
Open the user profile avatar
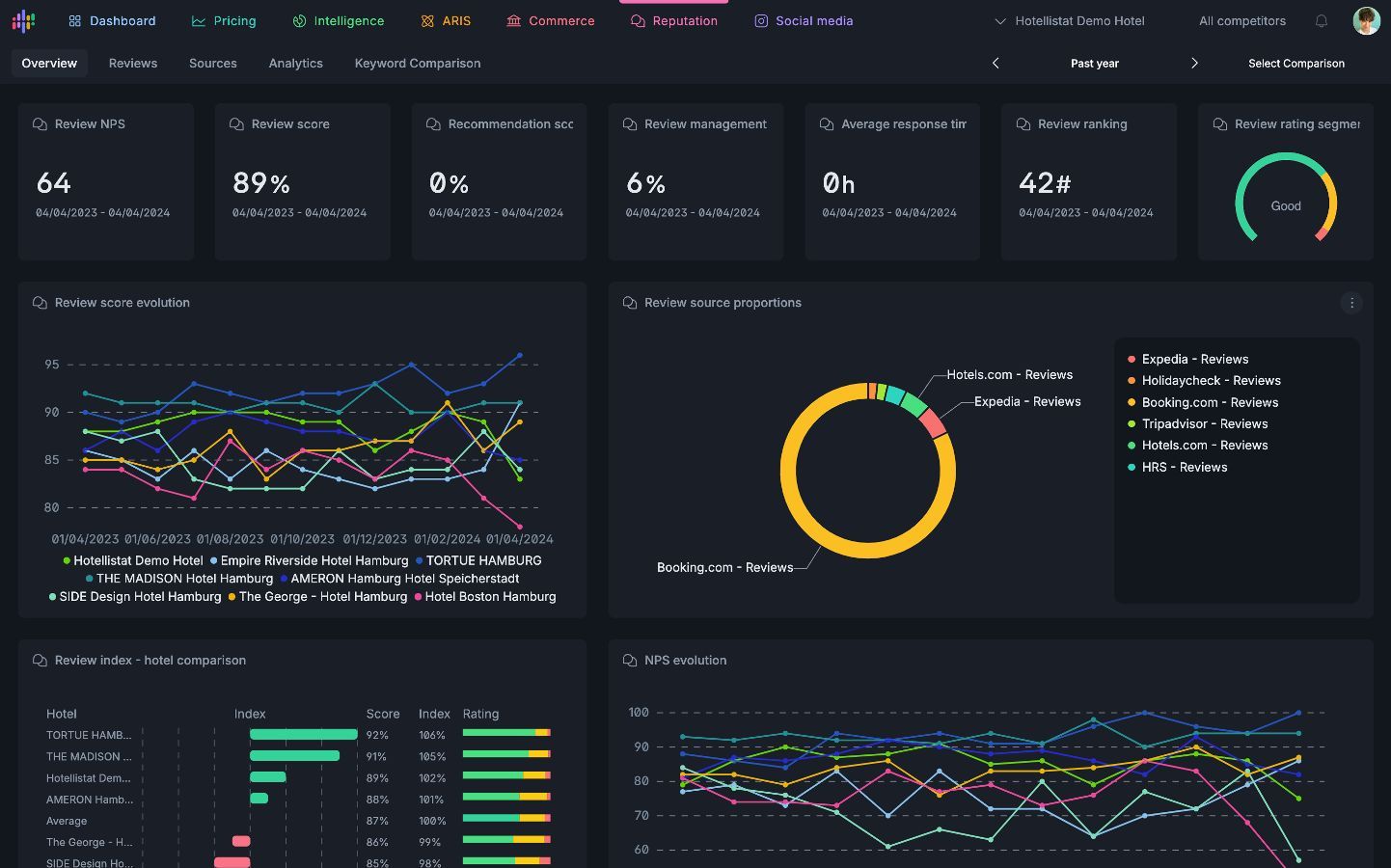(x=1366, y=20)
